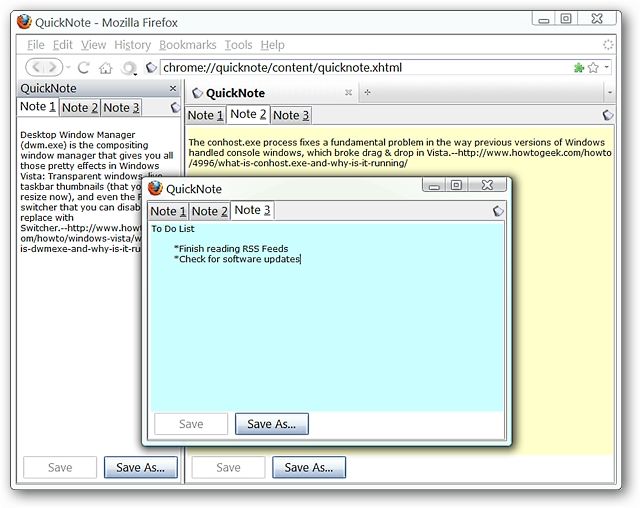This screenshot has width=640, height=508.
Task: Select Note 2 tab in the browser tab content
Action: (x=248, y=114)
